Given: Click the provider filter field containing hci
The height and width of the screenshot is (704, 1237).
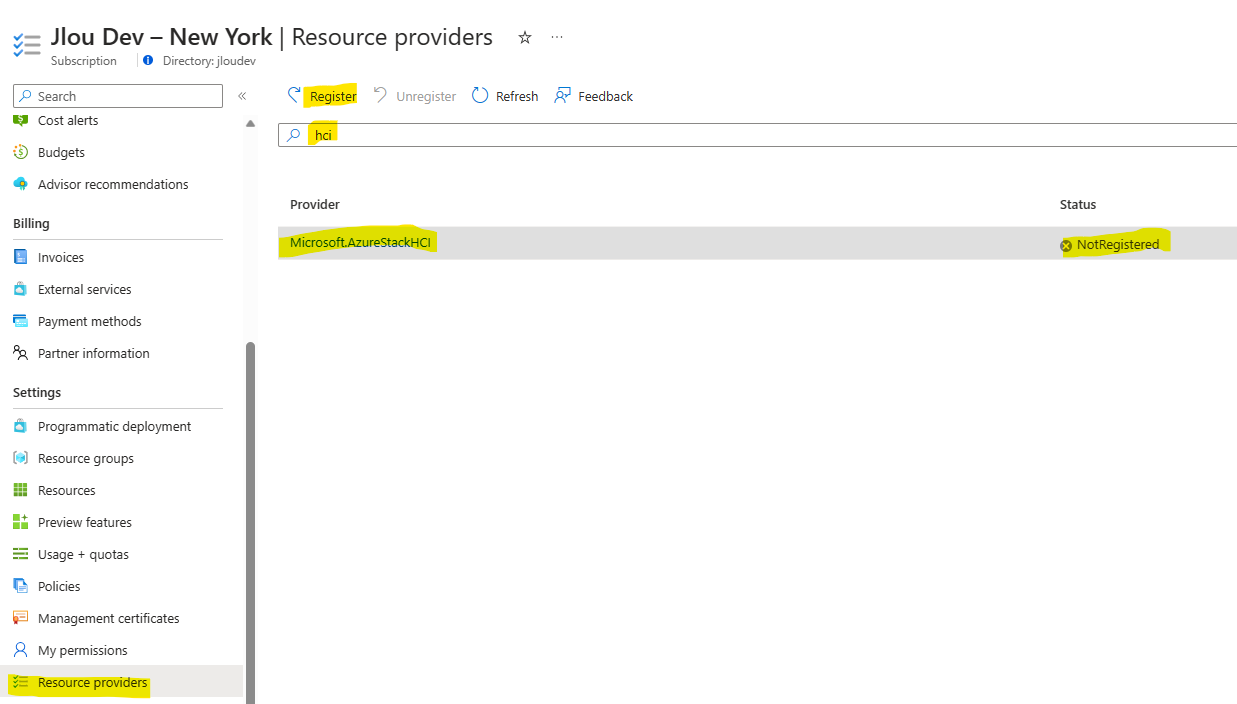Looking at the screenshot, I should (757, 135).
